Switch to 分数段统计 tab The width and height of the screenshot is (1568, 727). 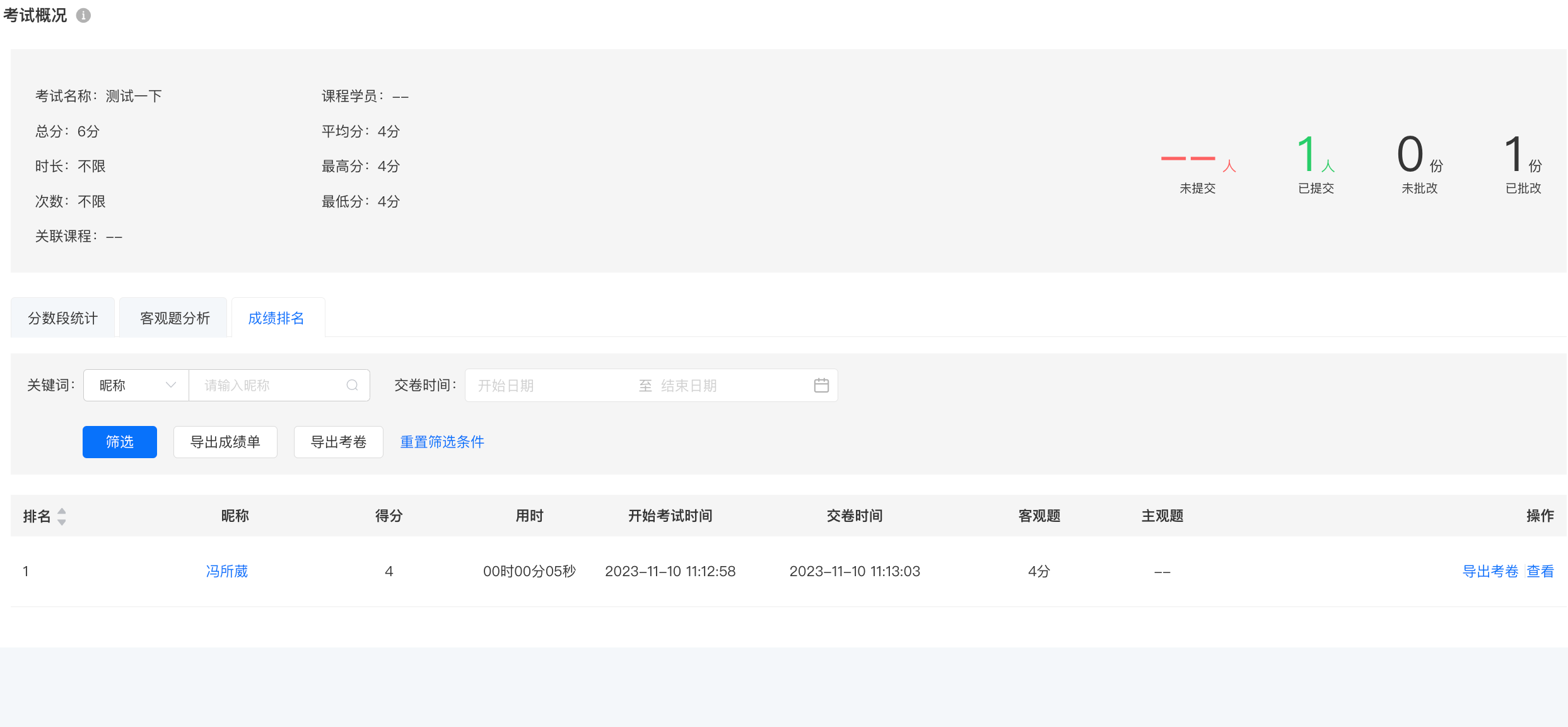[x=62, y=318]
